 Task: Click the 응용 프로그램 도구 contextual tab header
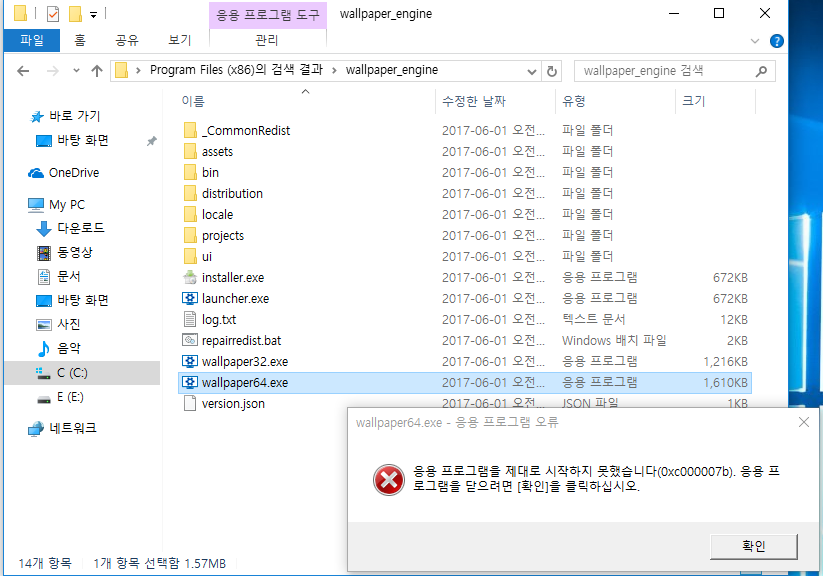pyautogui.click(x=268, y=15)
